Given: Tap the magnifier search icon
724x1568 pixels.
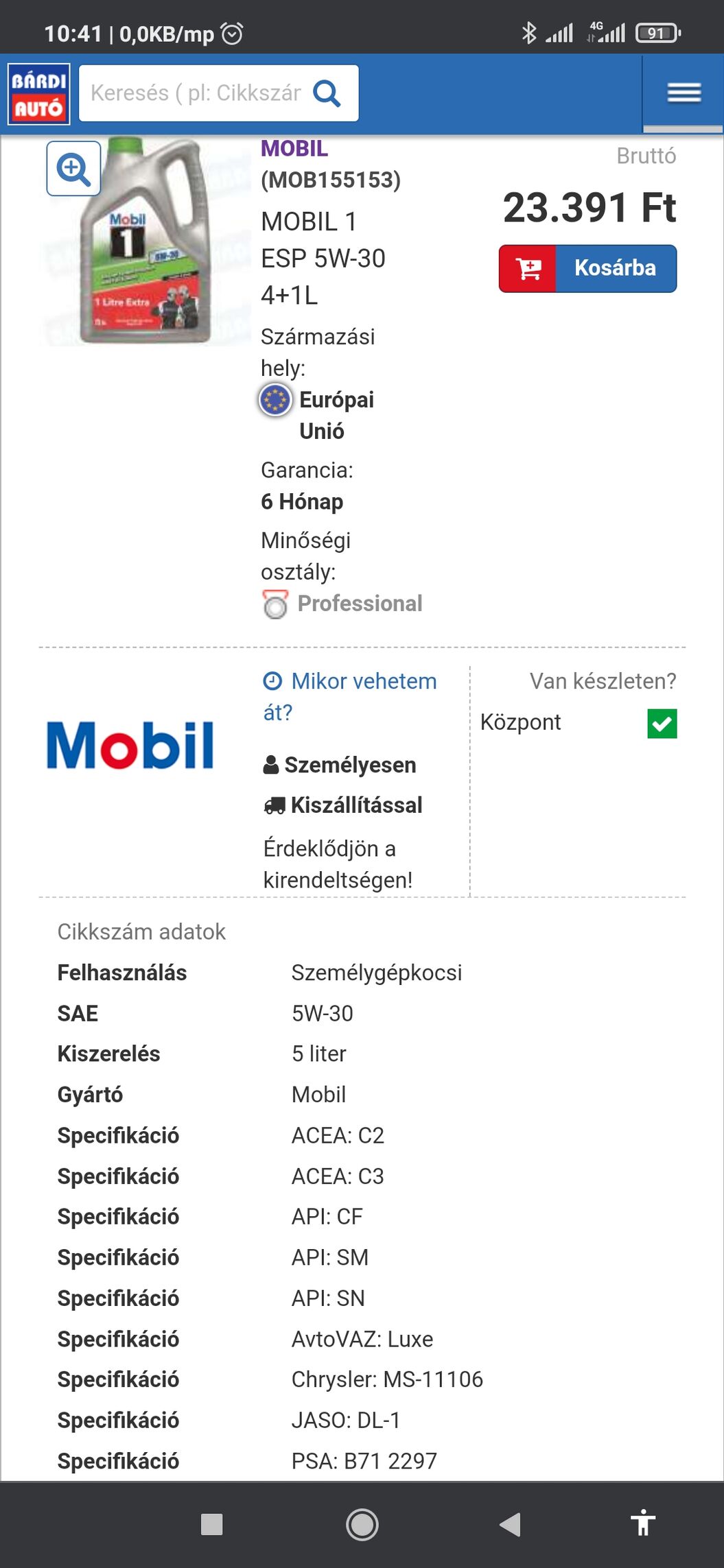Looking at the screenshot, I should (x=327, y=93).
